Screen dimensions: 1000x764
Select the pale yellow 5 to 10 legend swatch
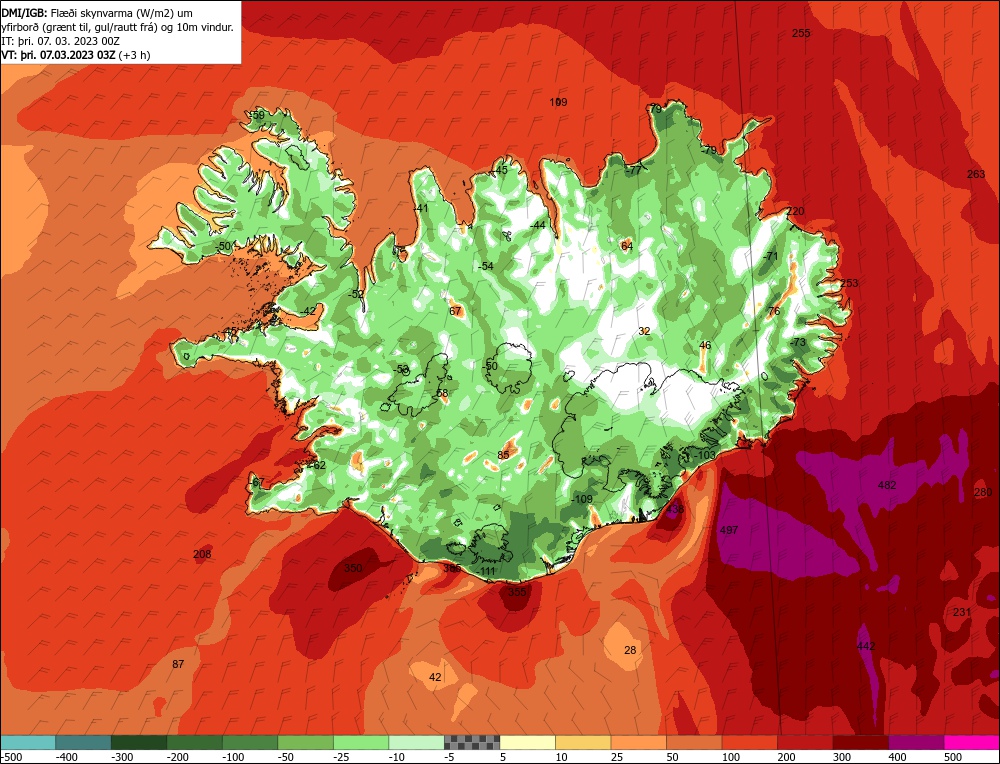[x=527, y=742]
